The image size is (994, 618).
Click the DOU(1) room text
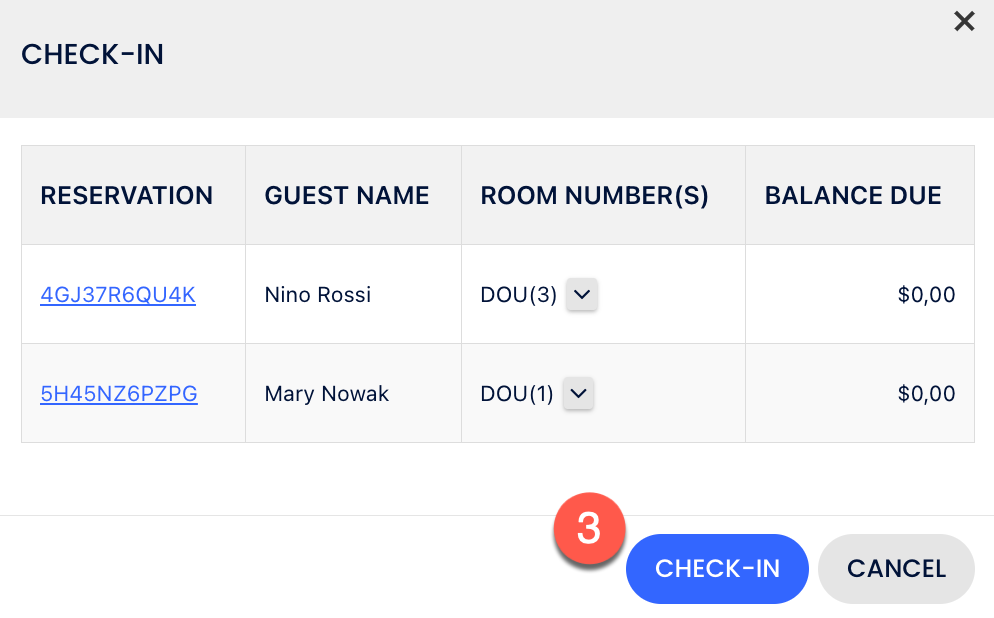517,394
